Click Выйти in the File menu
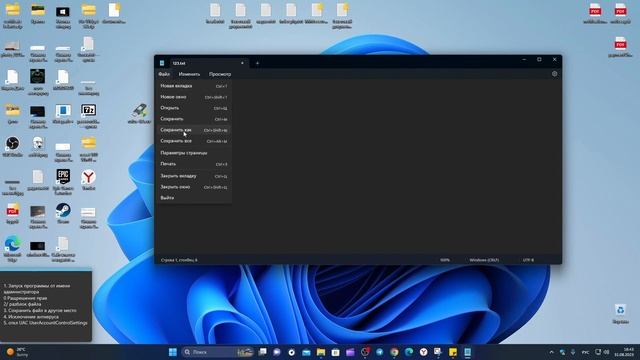640x360 pixels. [194, 198]
